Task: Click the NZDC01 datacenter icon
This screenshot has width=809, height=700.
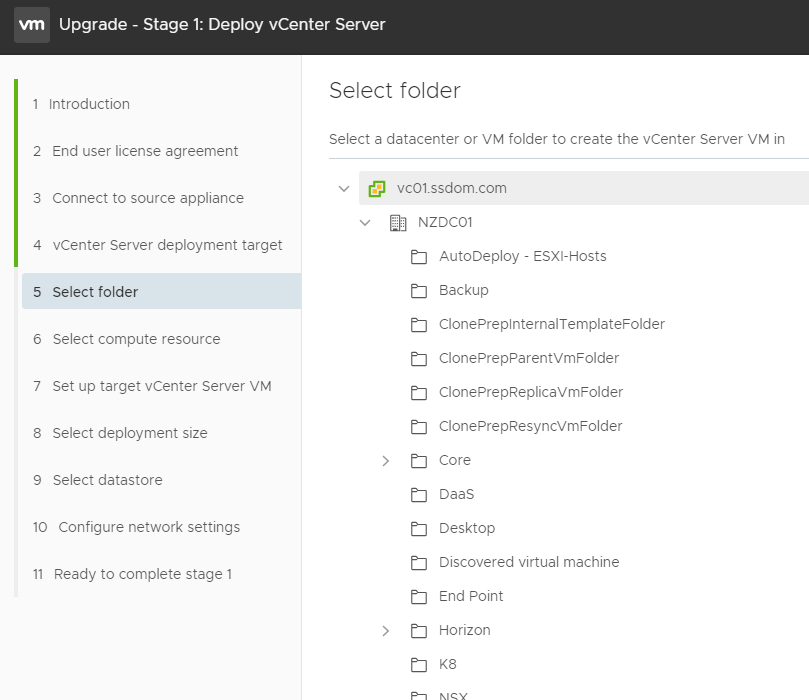Action: click(398, 223)
